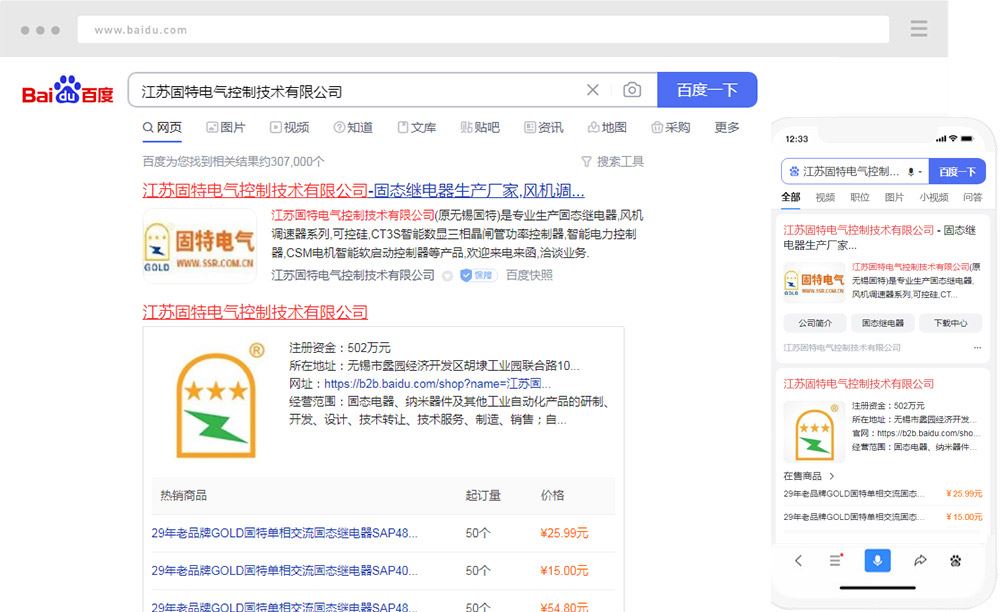Screen dimensions: 1000x612
Task: Open the browser hamburger menu icon
Action: [x=918, y=29]
